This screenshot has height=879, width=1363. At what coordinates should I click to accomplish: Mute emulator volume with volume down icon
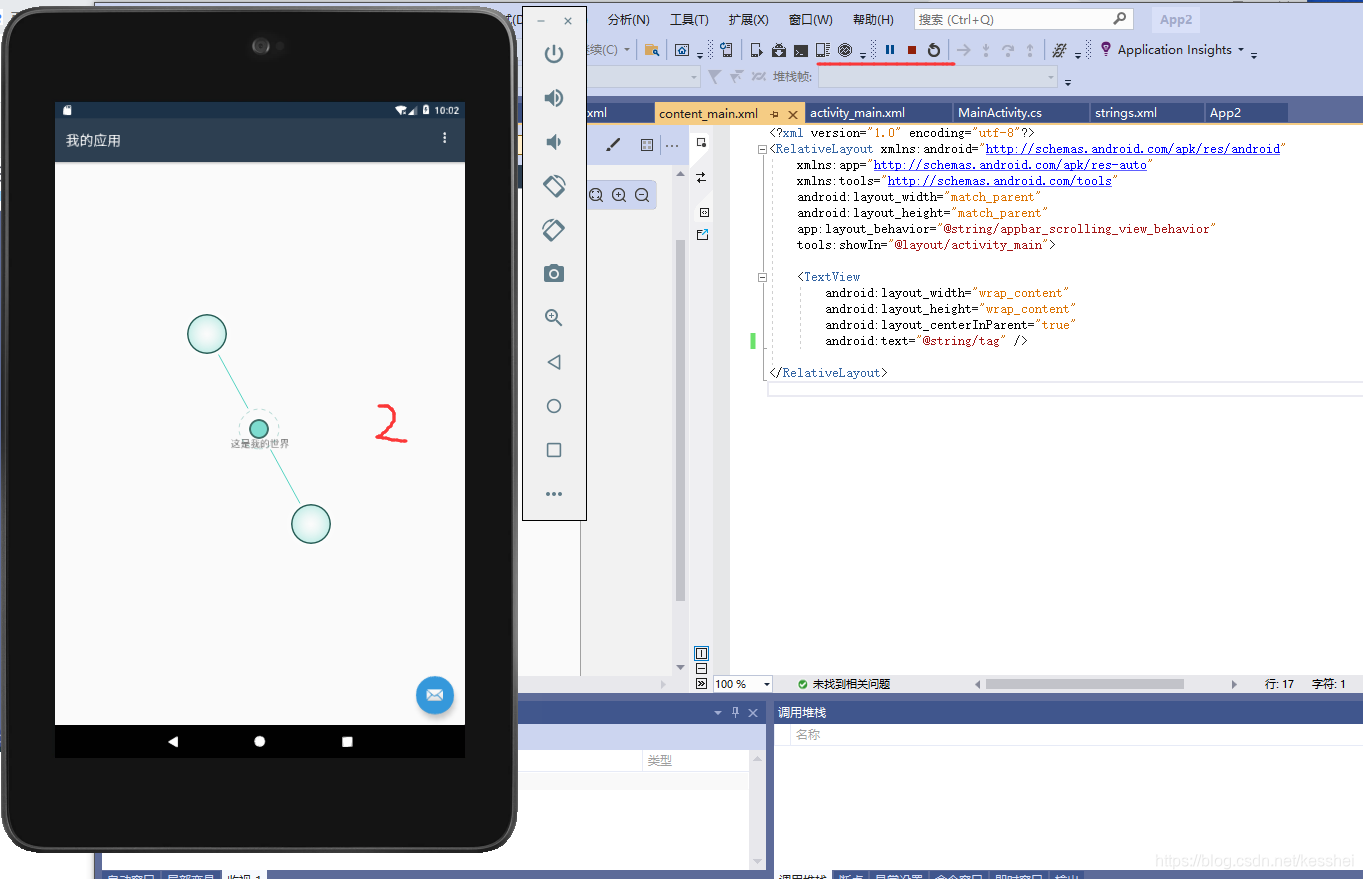pyautogui.click(x=554, y=142)
